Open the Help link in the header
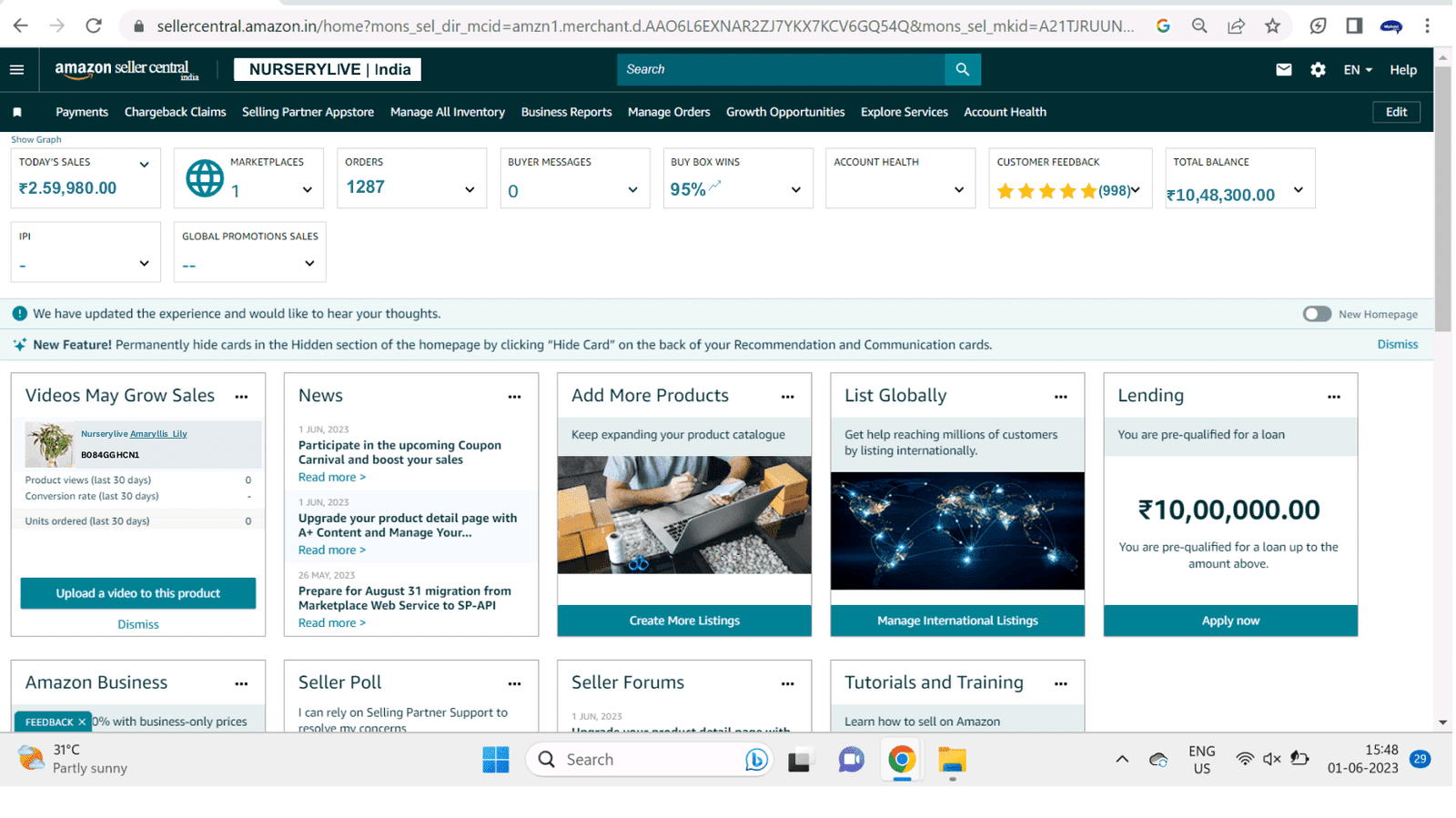This screenshot has height=818, width=1456. tap(1402, 70)
